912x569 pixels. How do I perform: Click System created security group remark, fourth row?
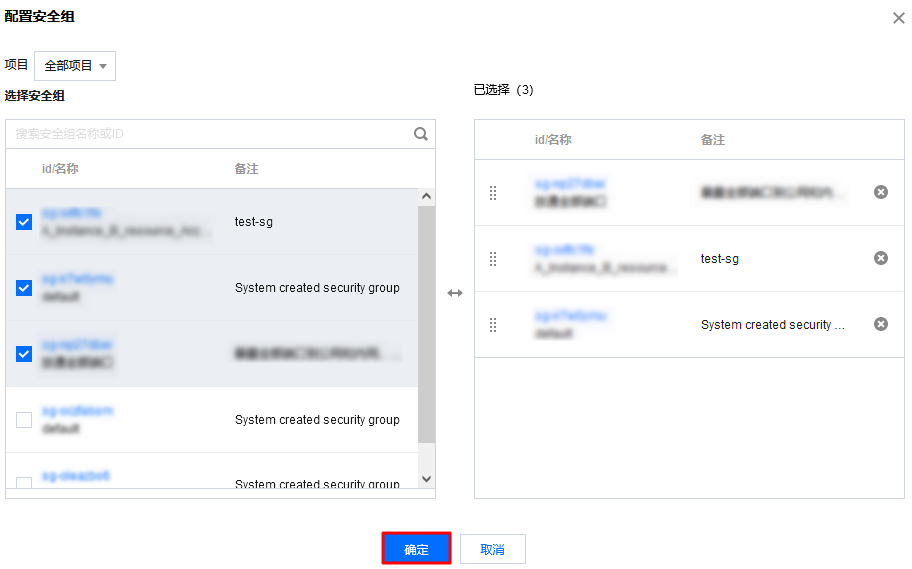coord(317,419)
